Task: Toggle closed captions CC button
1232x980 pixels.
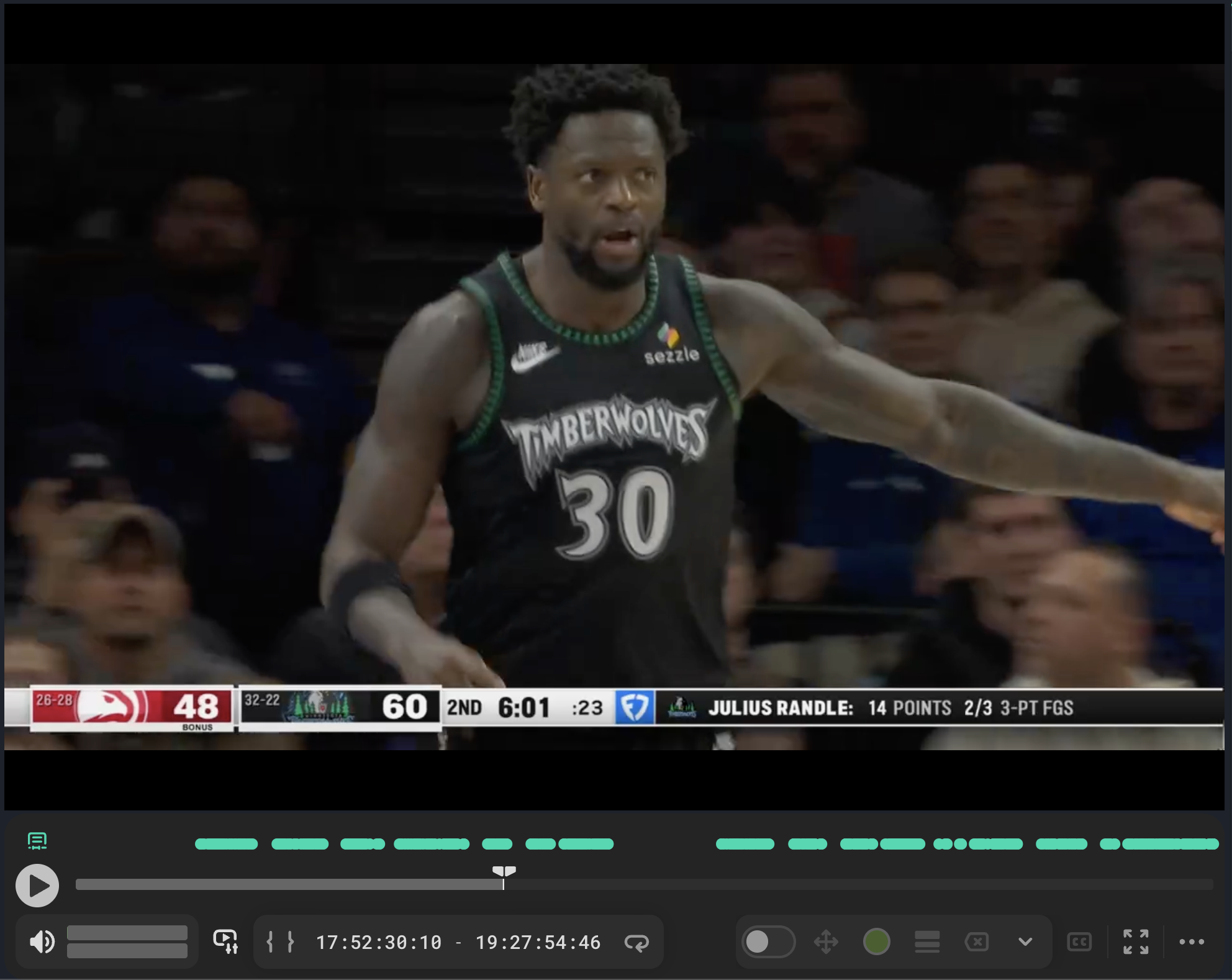Action: point(1079,941)
